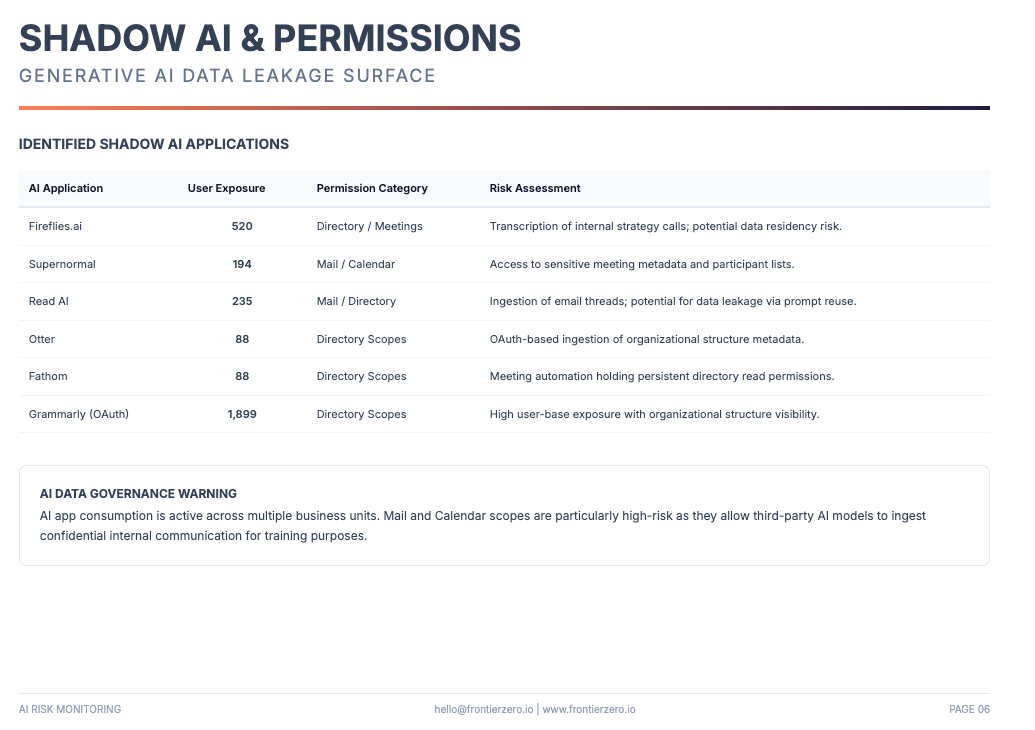Click the Risk Assessment column header
The width and height of the screenshot is (1035, 730).
535,188
